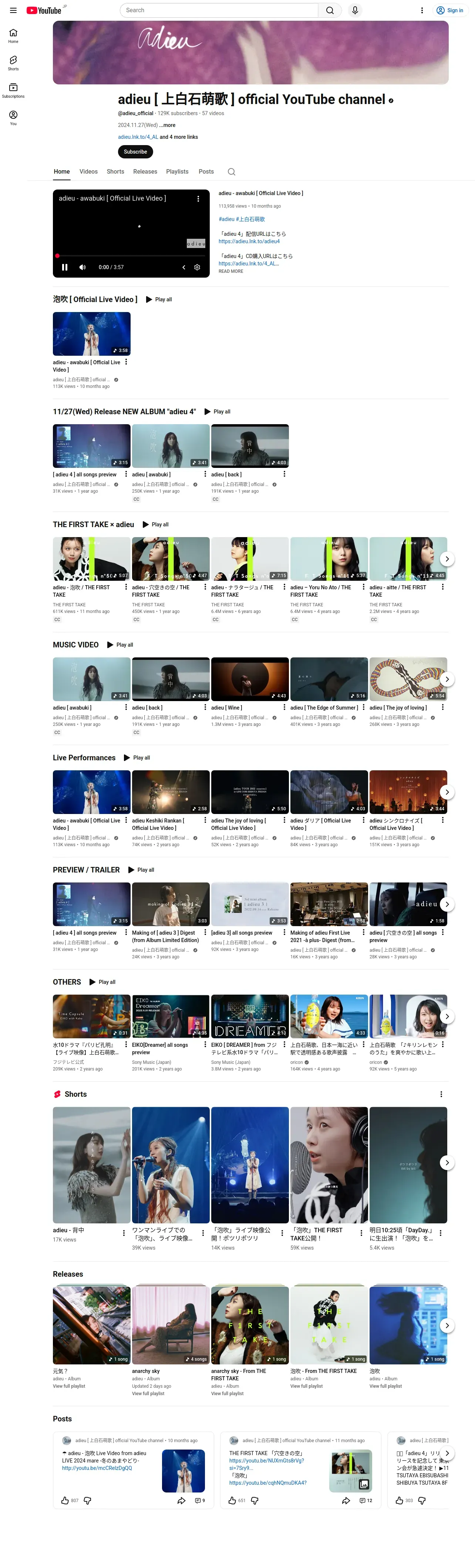The image size is (475, 1568).
Task: Play all in the MUSIC VIDEO shelf
Action: pos(121,645)
